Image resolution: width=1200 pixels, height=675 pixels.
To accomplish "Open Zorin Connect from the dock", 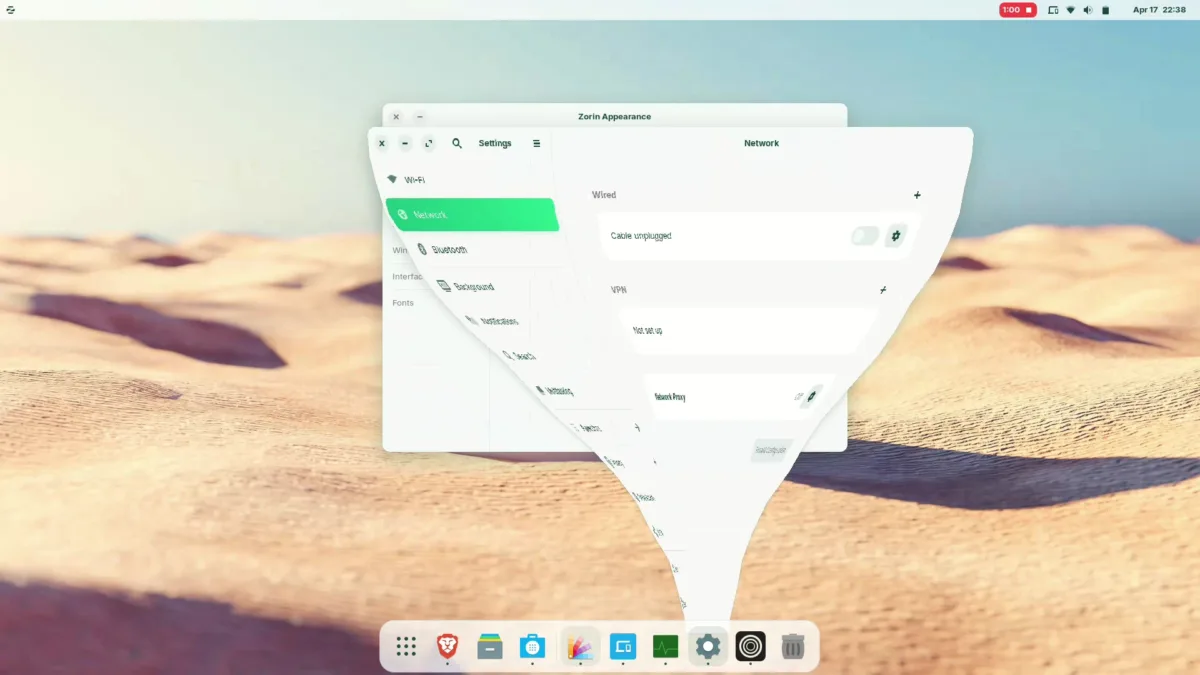I will click(x=623, y=646).
